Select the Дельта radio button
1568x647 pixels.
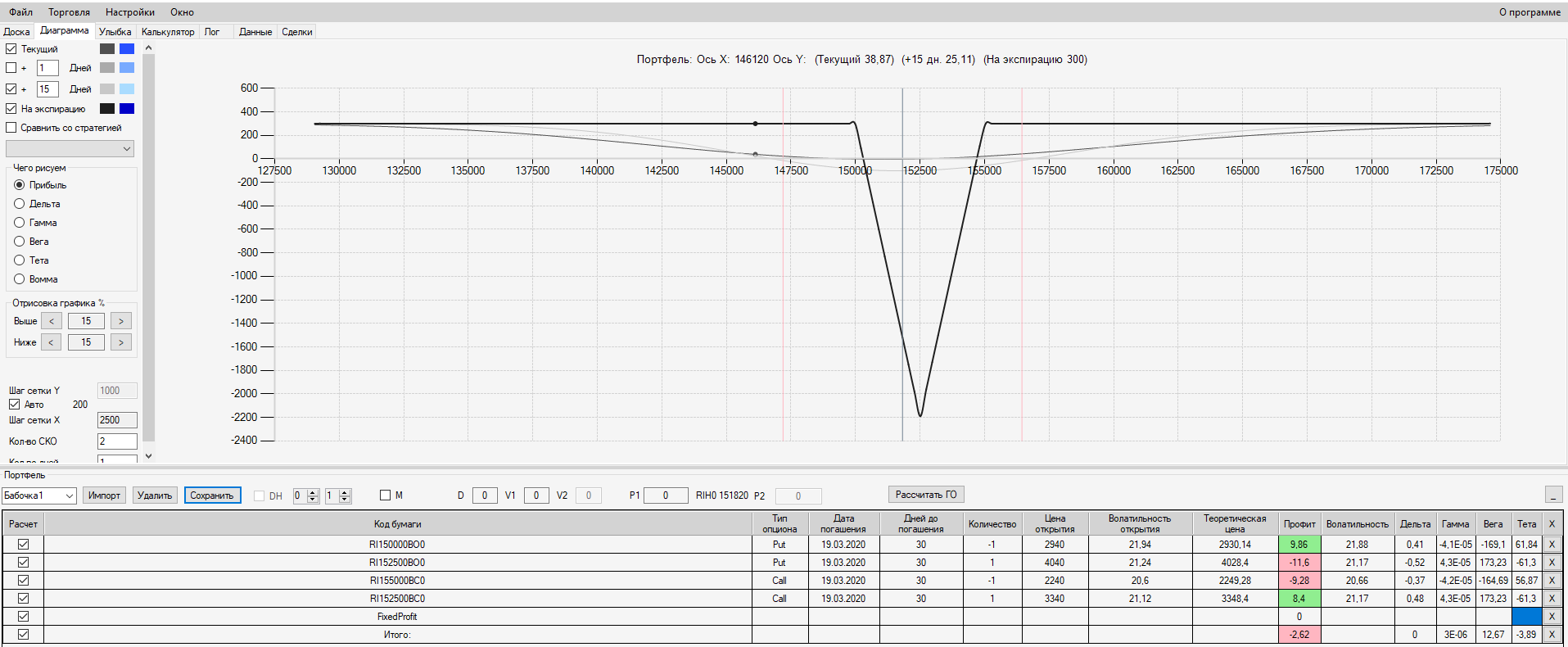(x=20, y=204)
